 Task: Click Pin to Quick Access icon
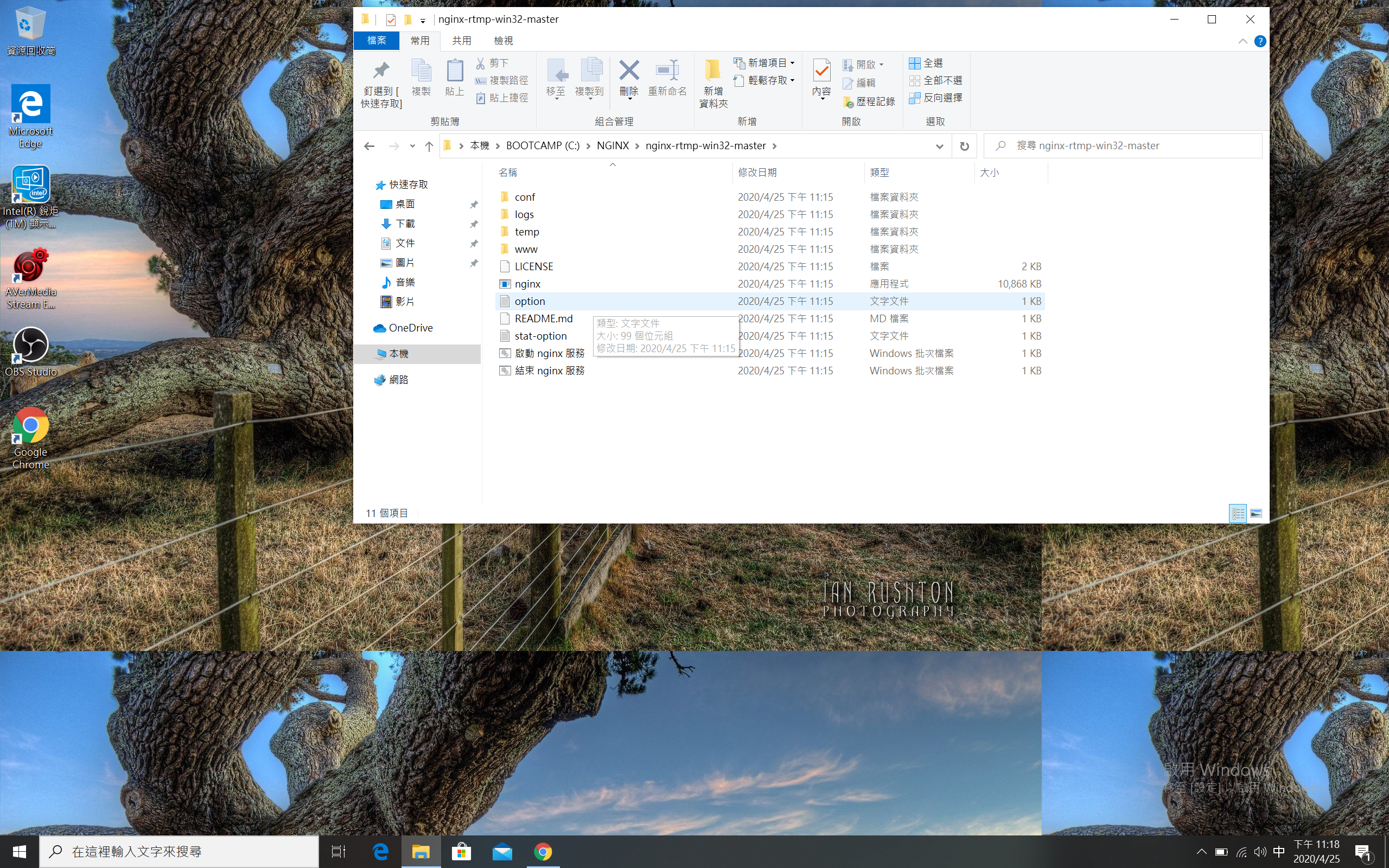coord(381,71)
